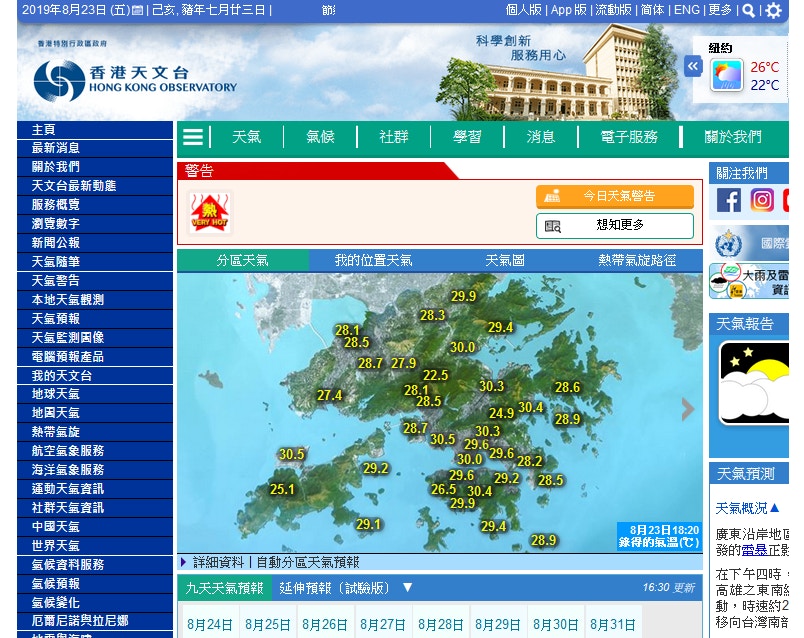
Task: Open the Observatory Instagram icon
Action: 762,200
